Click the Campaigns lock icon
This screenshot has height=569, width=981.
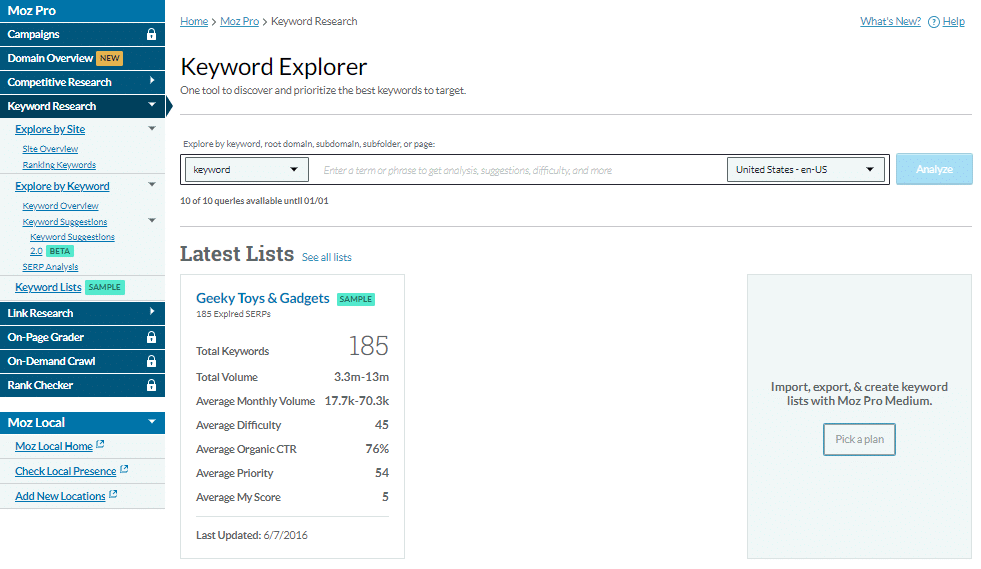pos(151,34)
